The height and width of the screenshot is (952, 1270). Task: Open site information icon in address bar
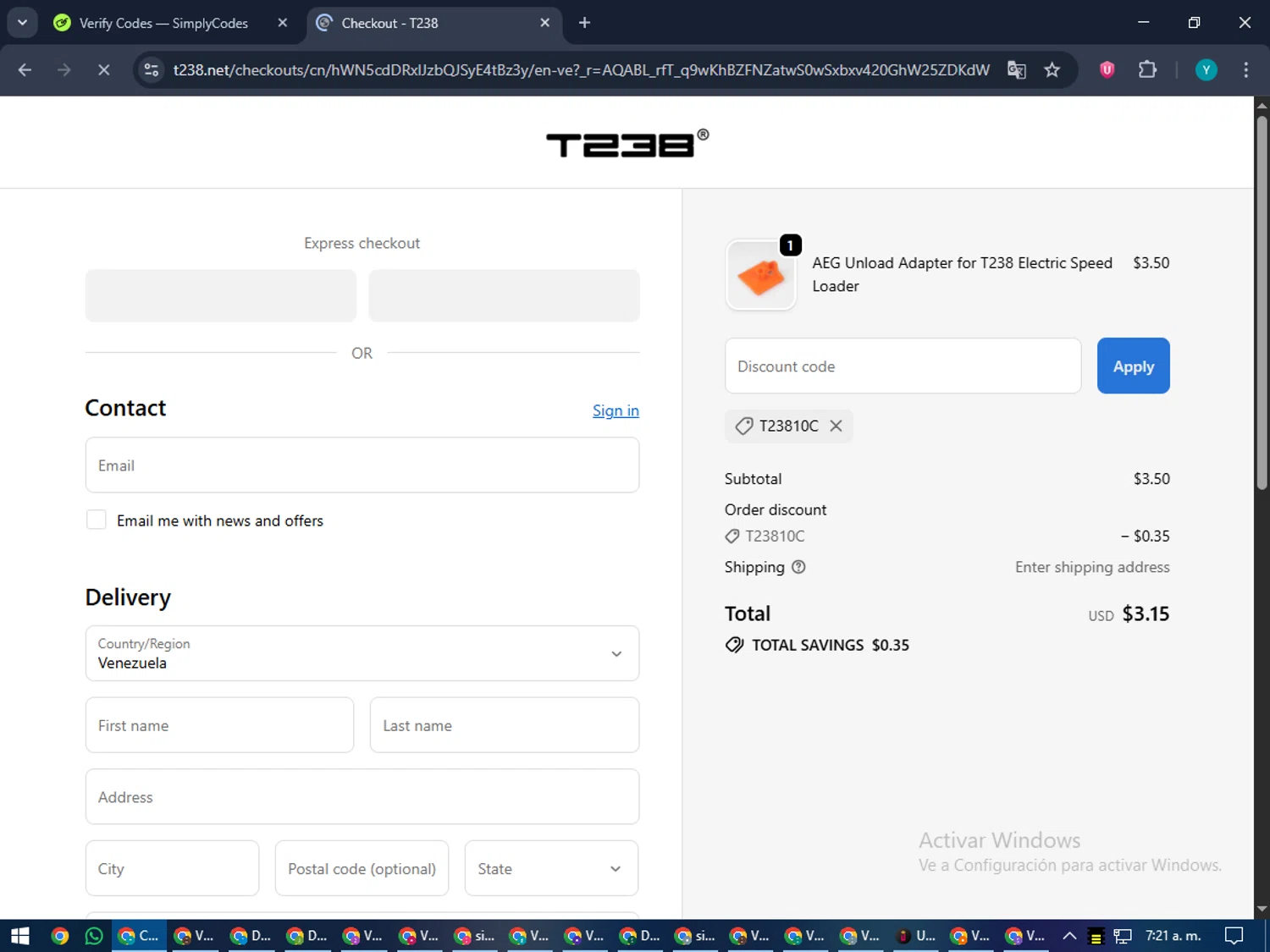coord(152,70)
